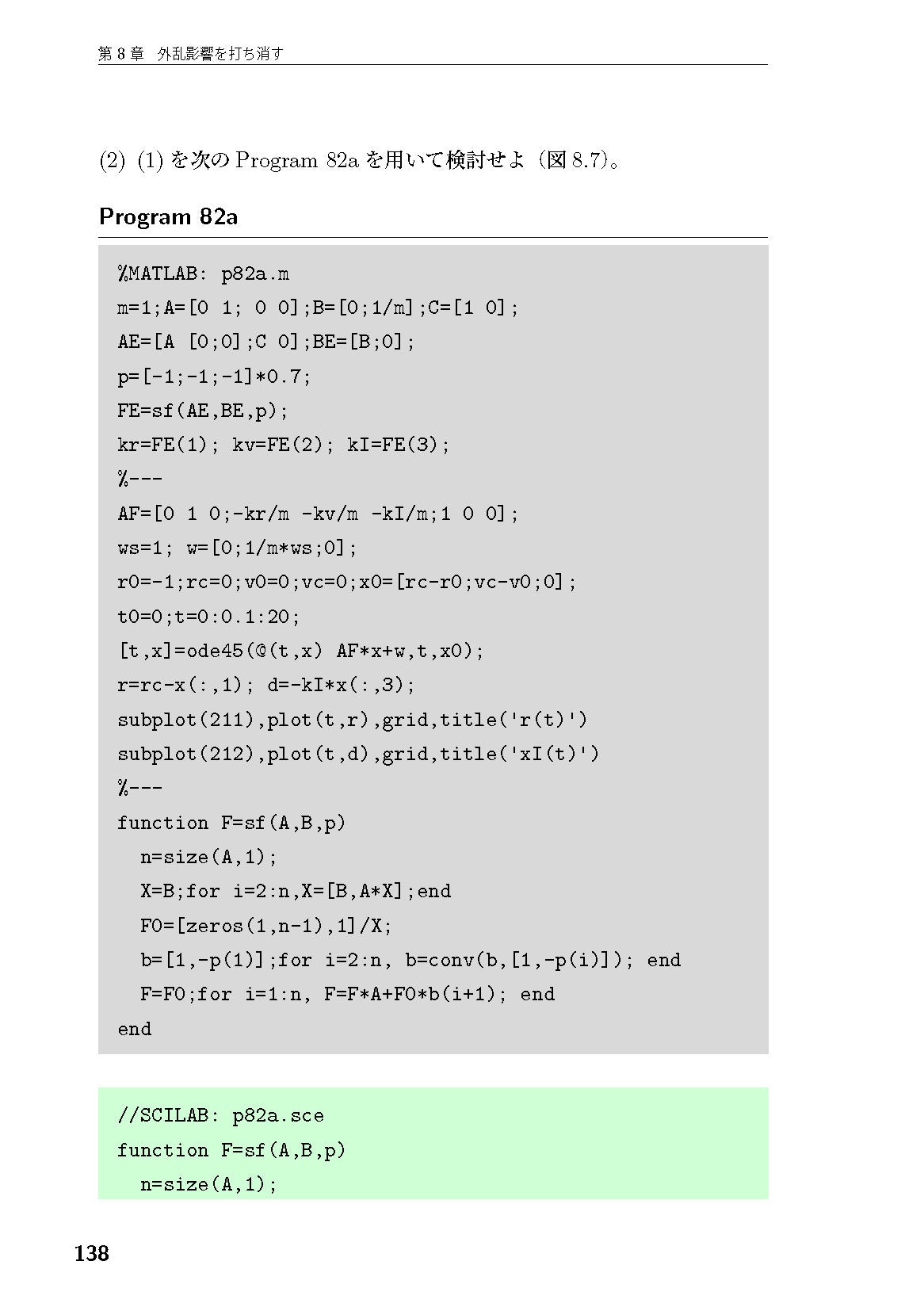The width and height of the screenshot is (924, 1311).
Task: Click the "ws=1; w=[0;1/m*ws;0];" line
Action: tap(237, 548)
